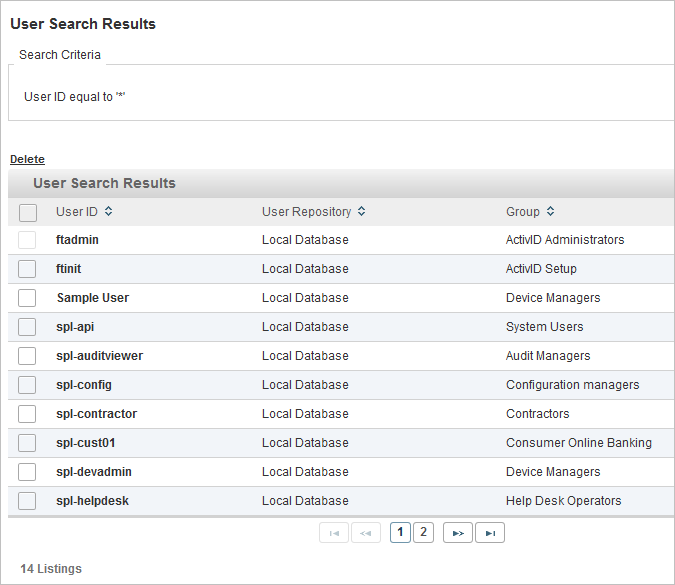The image size is (675, 585).
Task: Click ActivID Setup group cell
Action: click(x=541, y=269)
